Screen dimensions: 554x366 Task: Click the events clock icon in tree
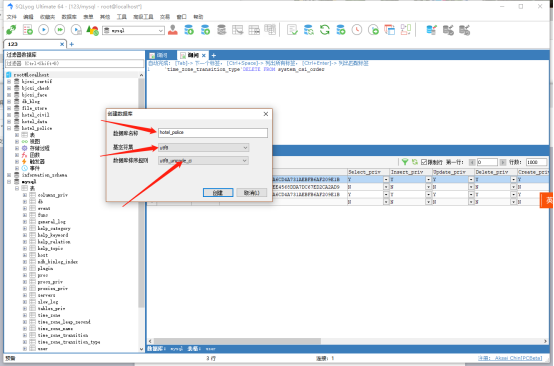tap(24, 168)
